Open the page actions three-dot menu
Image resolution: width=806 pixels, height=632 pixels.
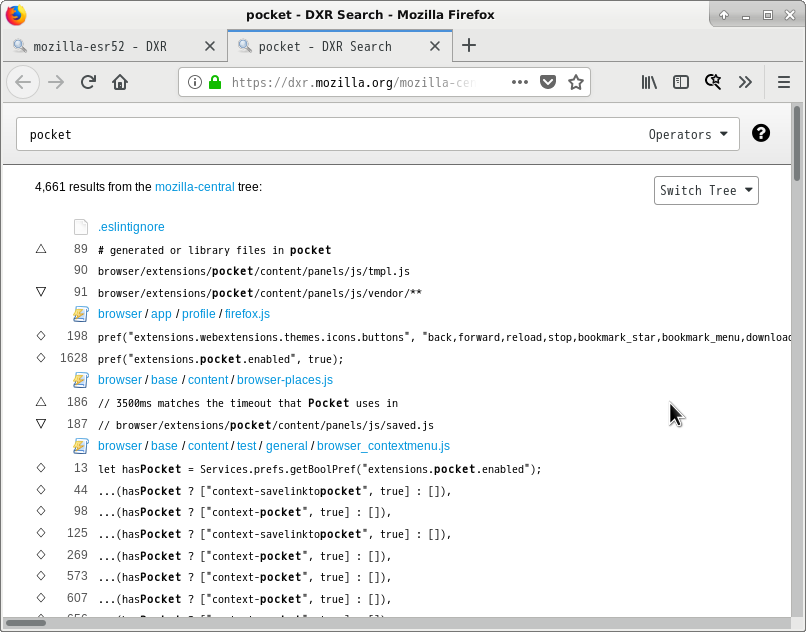click(x=520, y=82)
